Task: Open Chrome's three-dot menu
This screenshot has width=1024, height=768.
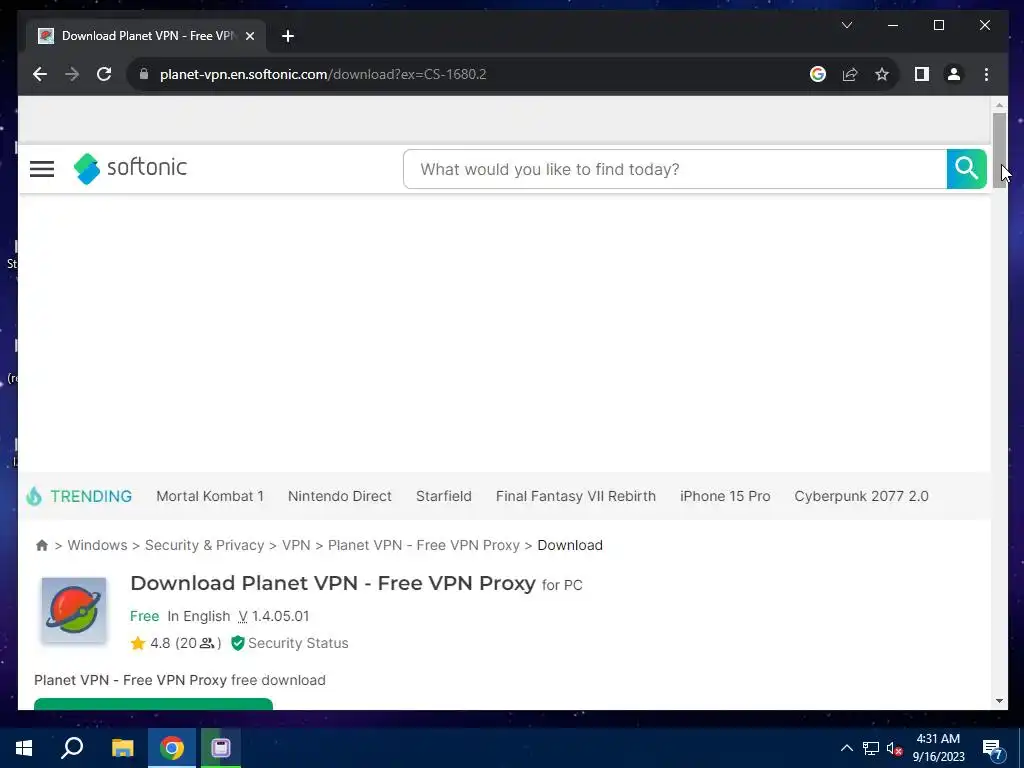Action: (986, 74)
